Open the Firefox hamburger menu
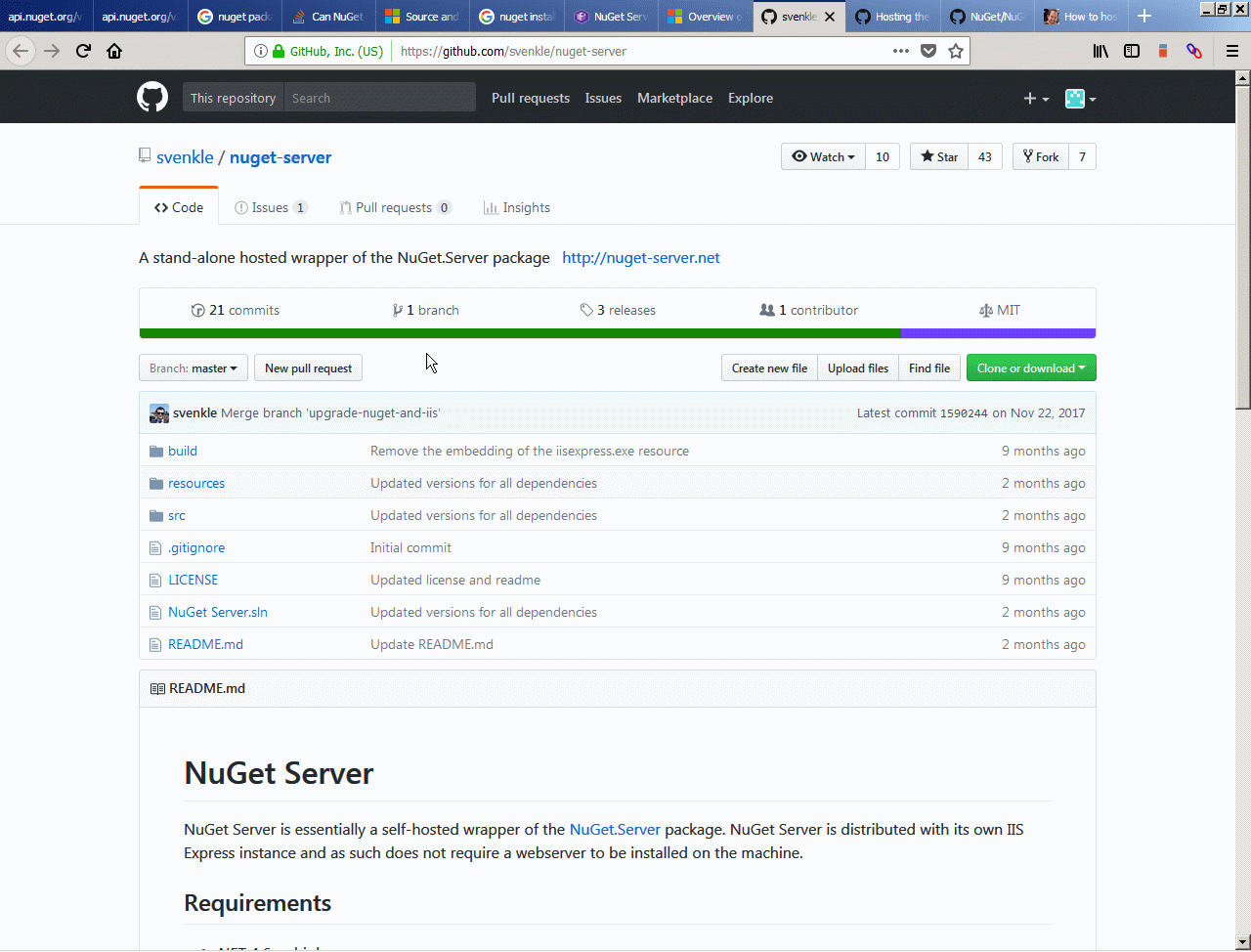 1232,51
